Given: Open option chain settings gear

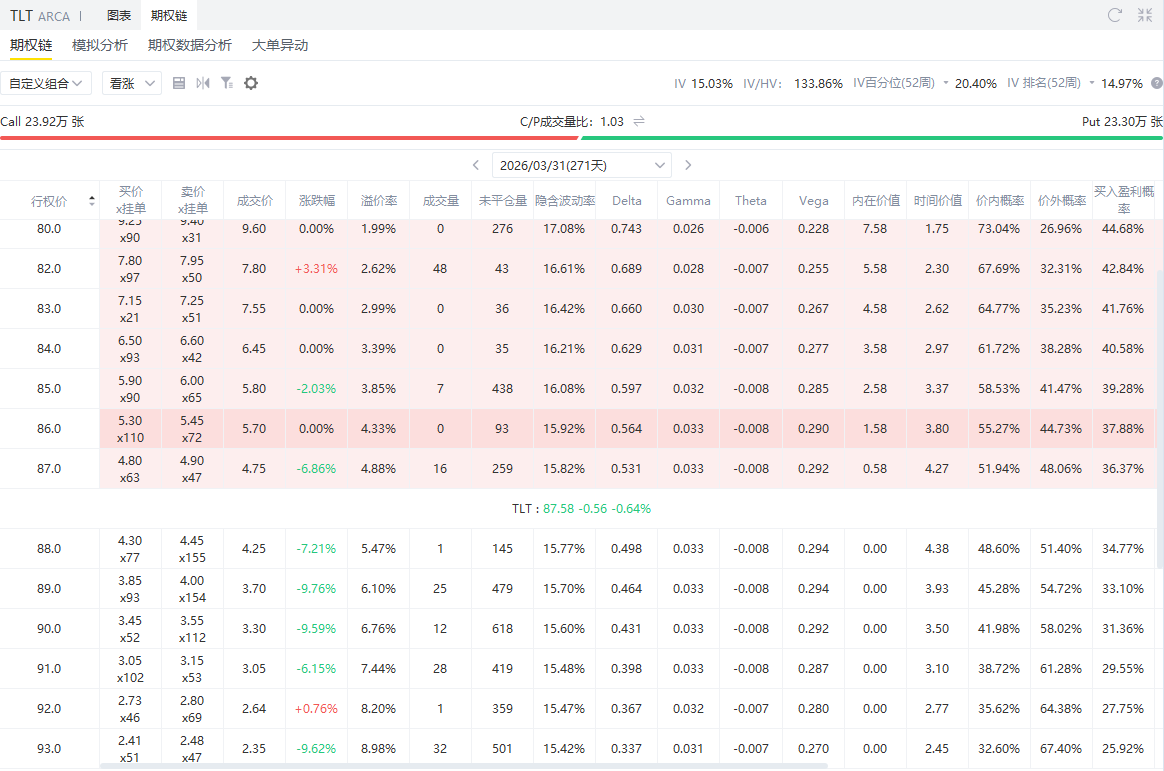Looking at the screenshot, I should tap(251, 83).
